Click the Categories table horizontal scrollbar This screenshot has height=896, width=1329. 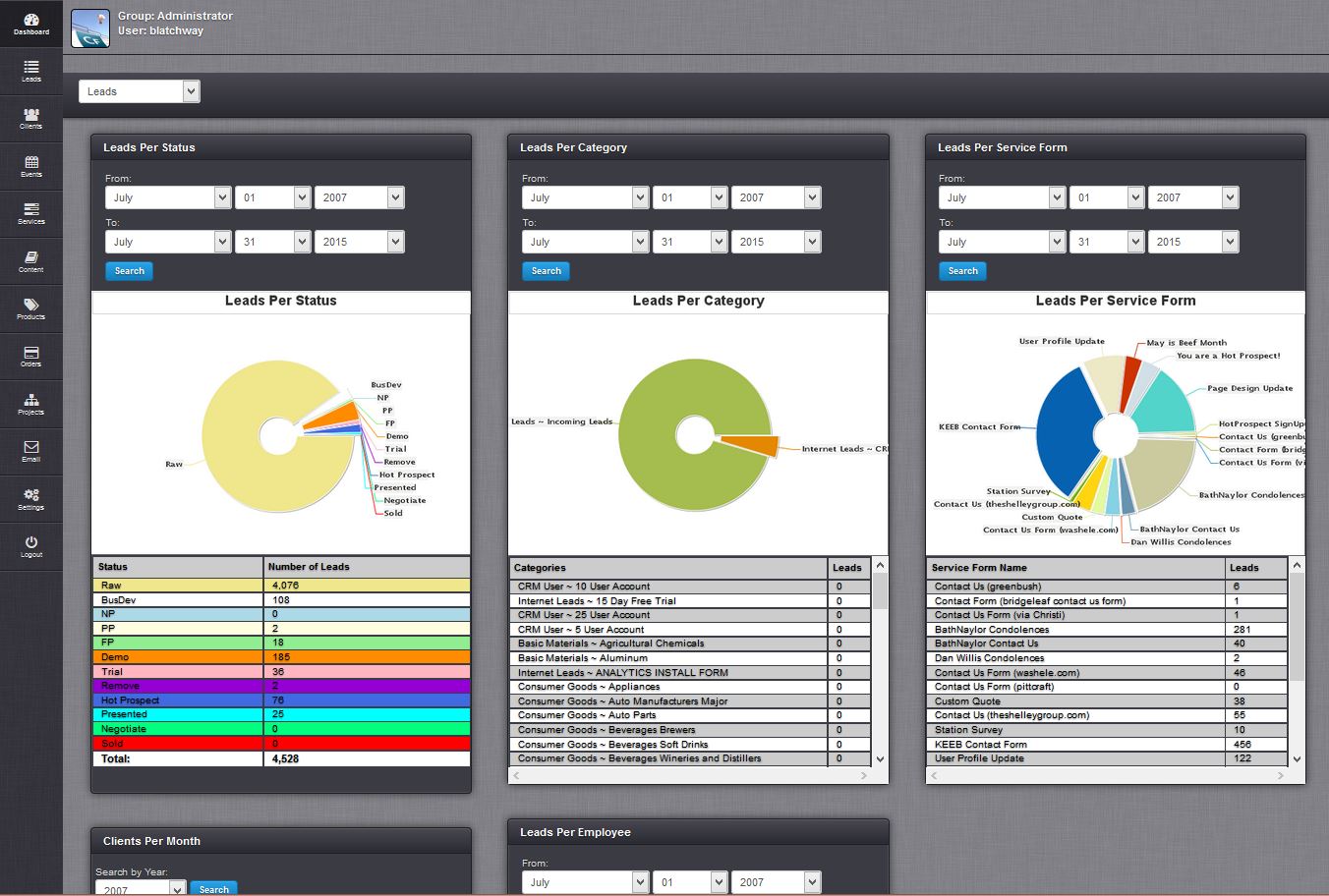(691, 775)
